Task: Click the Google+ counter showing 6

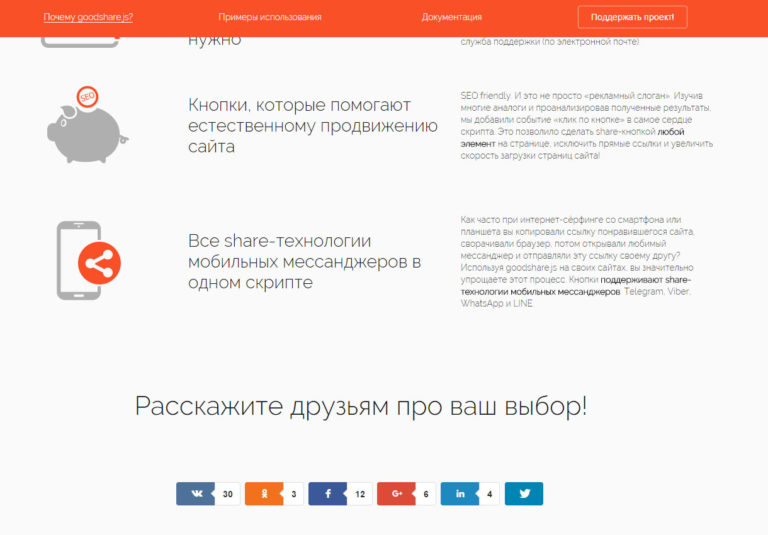Action: point(425,494)
